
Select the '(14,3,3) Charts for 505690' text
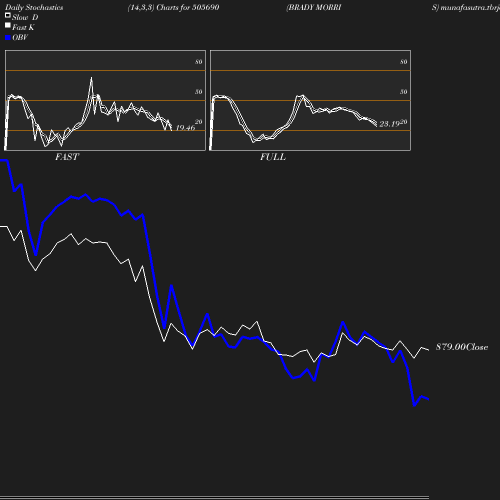pyautogui.click(x=173, y=8)
